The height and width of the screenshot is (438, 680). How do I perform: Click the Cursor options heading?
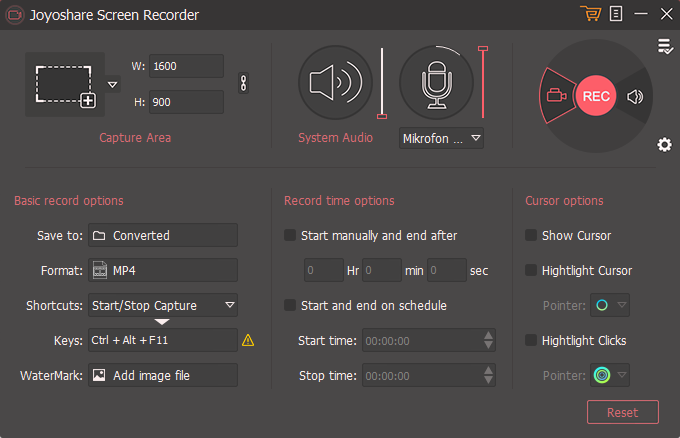pyautogui.click(x=564, y=200)
